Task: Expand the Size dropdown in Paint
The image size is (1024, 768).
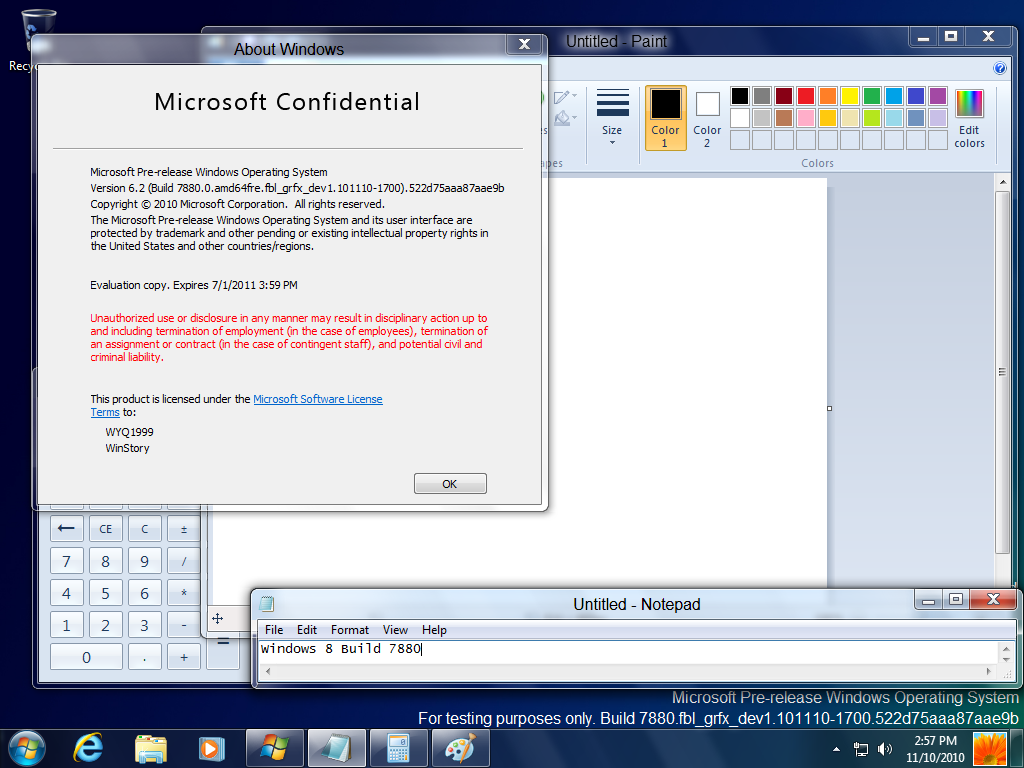Action: click(x=612, y=118)
